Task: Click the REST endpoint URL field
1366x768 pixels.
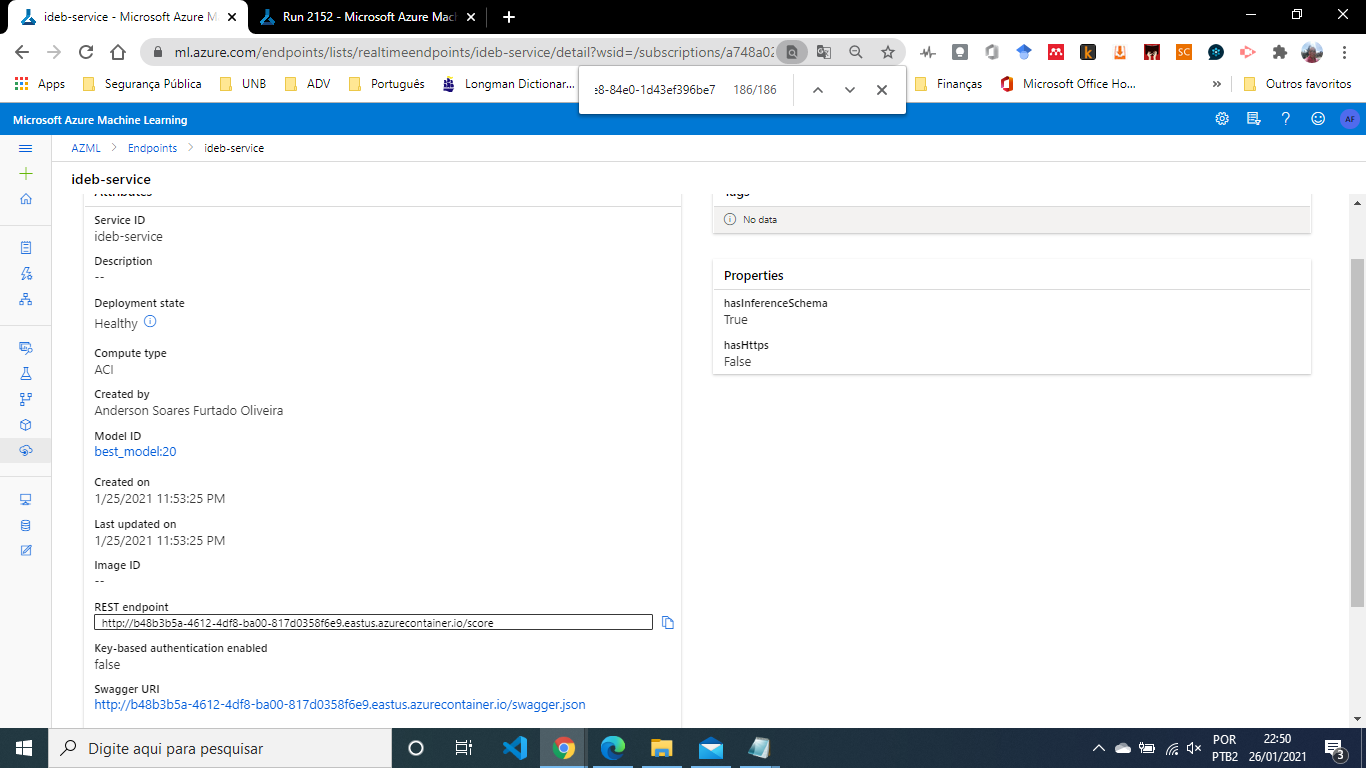Action: [373, 623]
